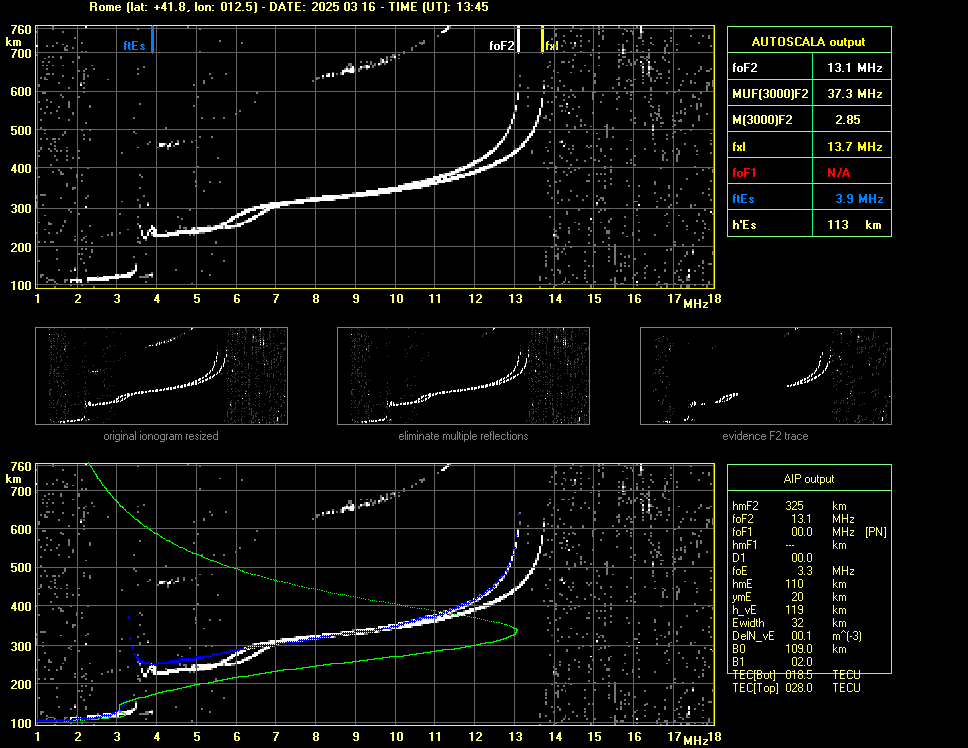Click the TEC[Bot] 018.5 TECU row

796,675
